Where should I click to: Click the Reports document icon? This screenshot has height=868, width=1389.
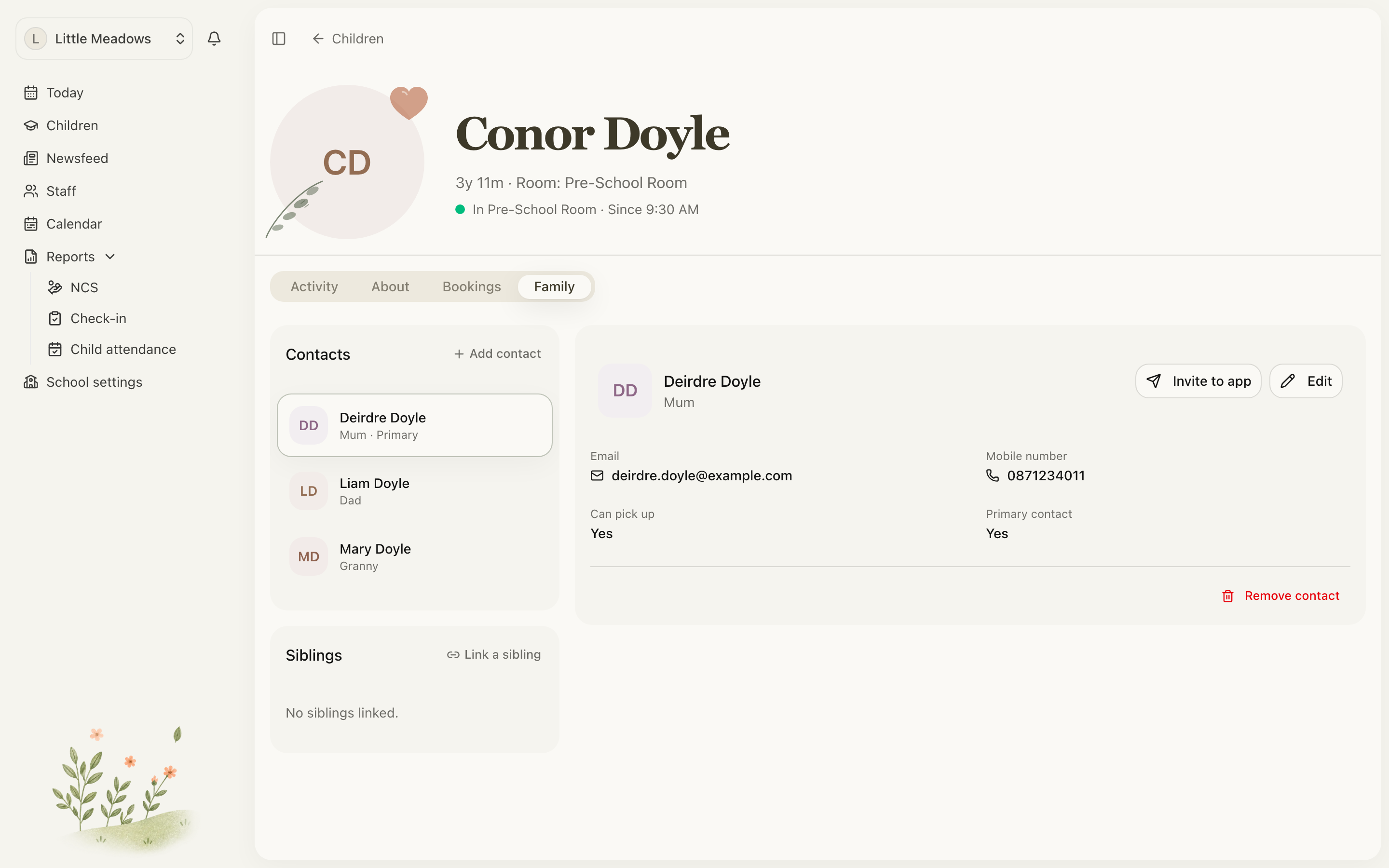click(x=31, y=256)
